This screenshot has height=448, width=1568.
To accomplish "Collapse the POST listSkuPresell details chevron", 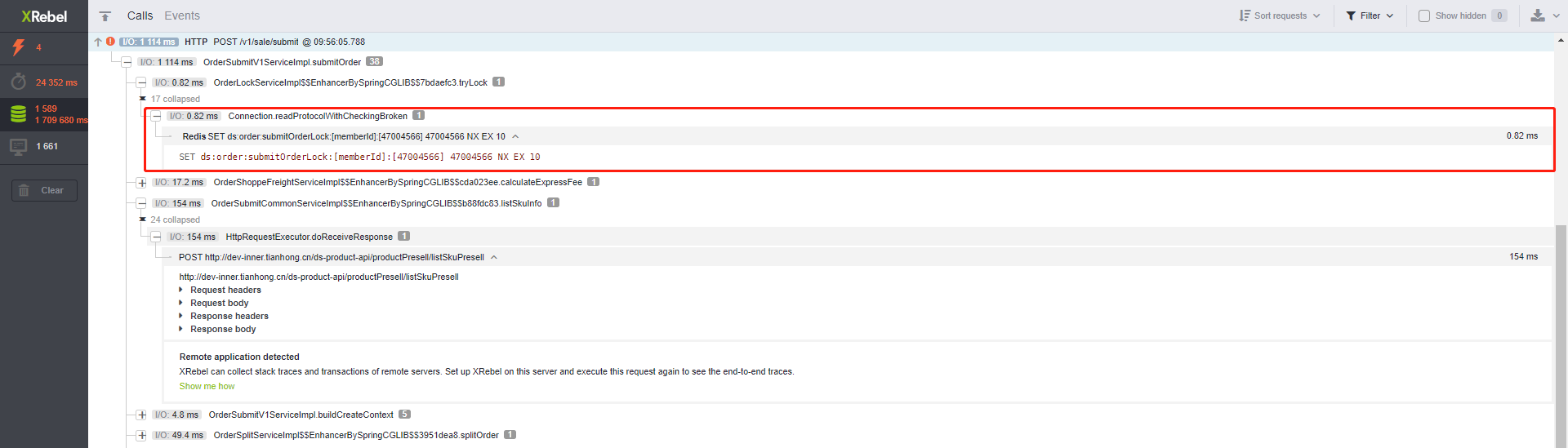I will (x=494, y=257).
